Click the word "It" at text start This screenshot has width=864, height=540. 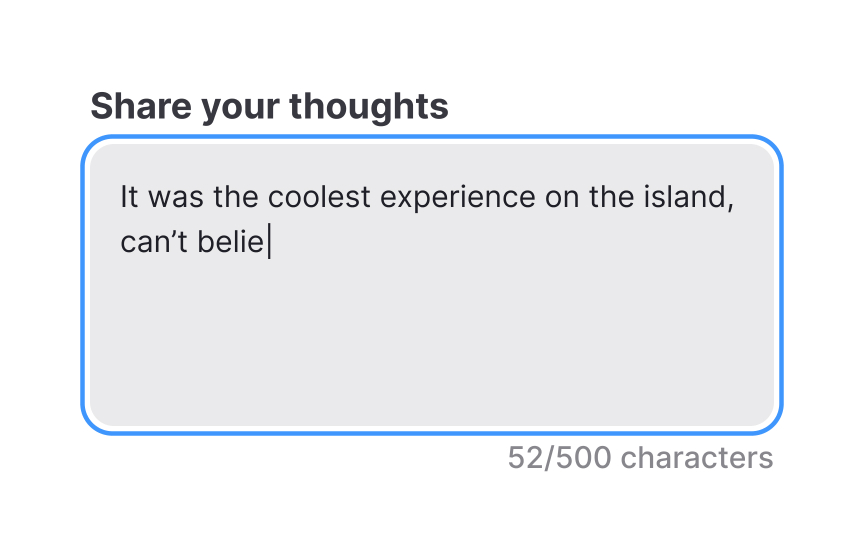pos(127,197)
